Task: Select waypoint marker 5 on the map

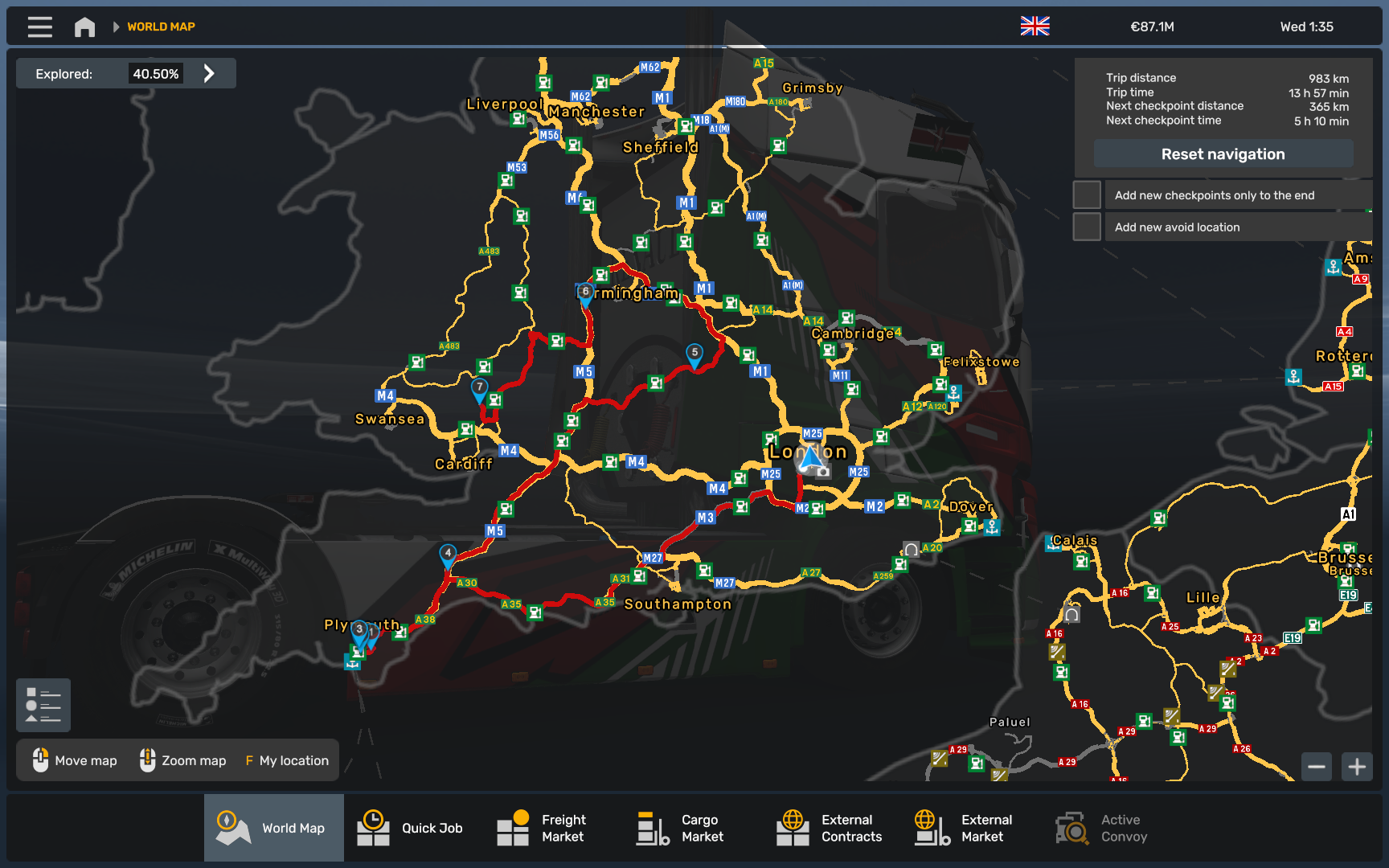Action: click(694, 354)
